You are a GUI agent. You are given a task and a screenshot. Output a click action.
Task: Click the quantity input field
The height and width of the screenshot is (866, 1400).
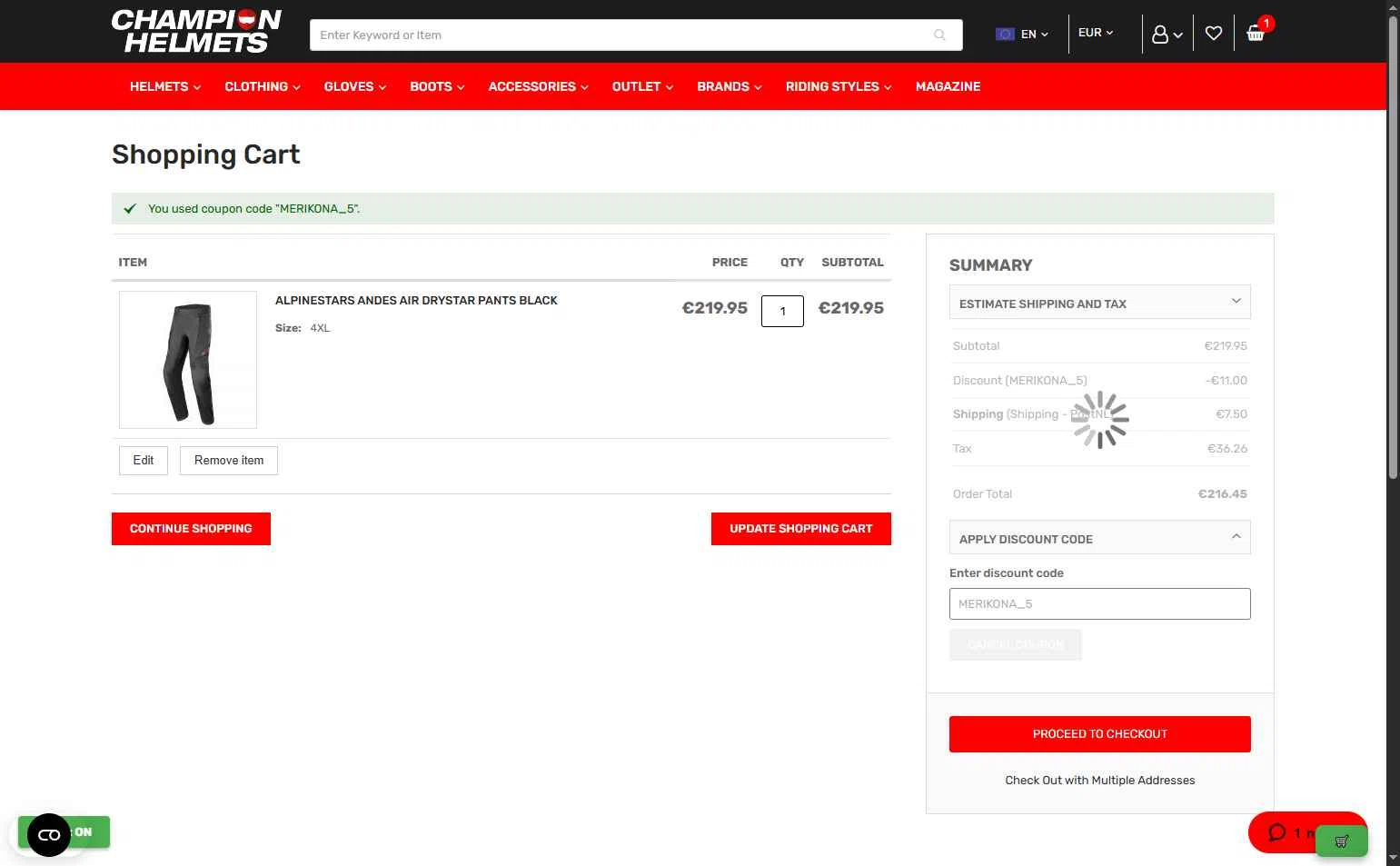point(782,312)
